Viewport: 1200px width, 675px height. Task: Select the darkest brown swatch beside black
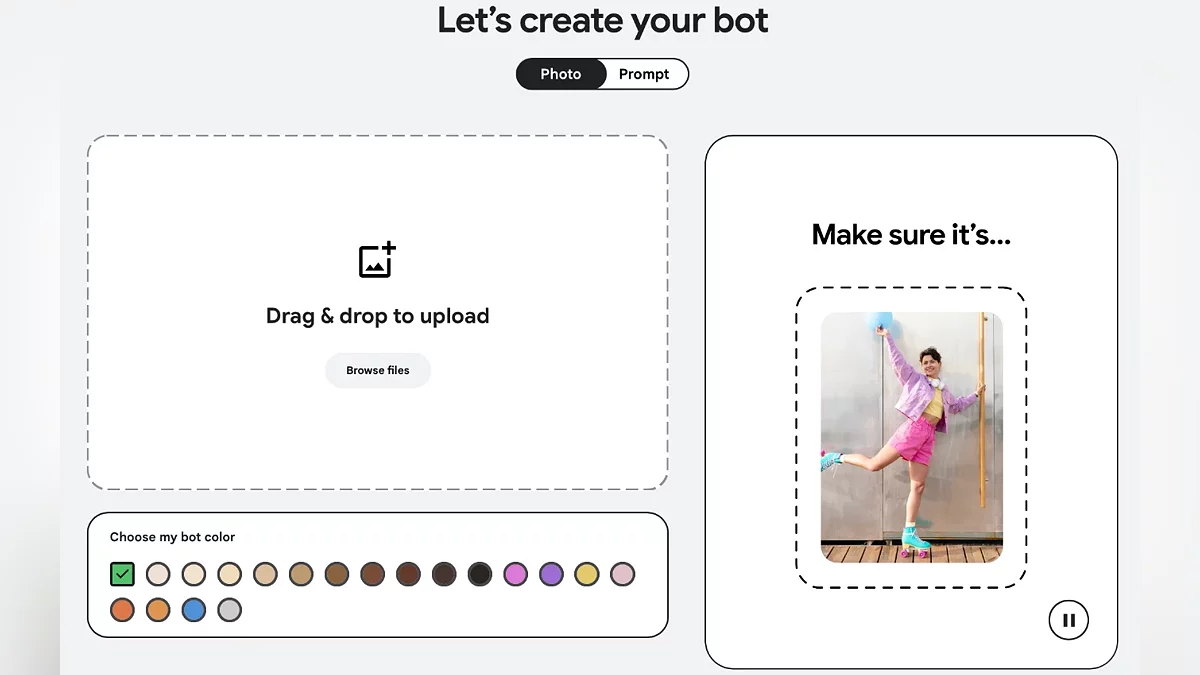(444, 574)
